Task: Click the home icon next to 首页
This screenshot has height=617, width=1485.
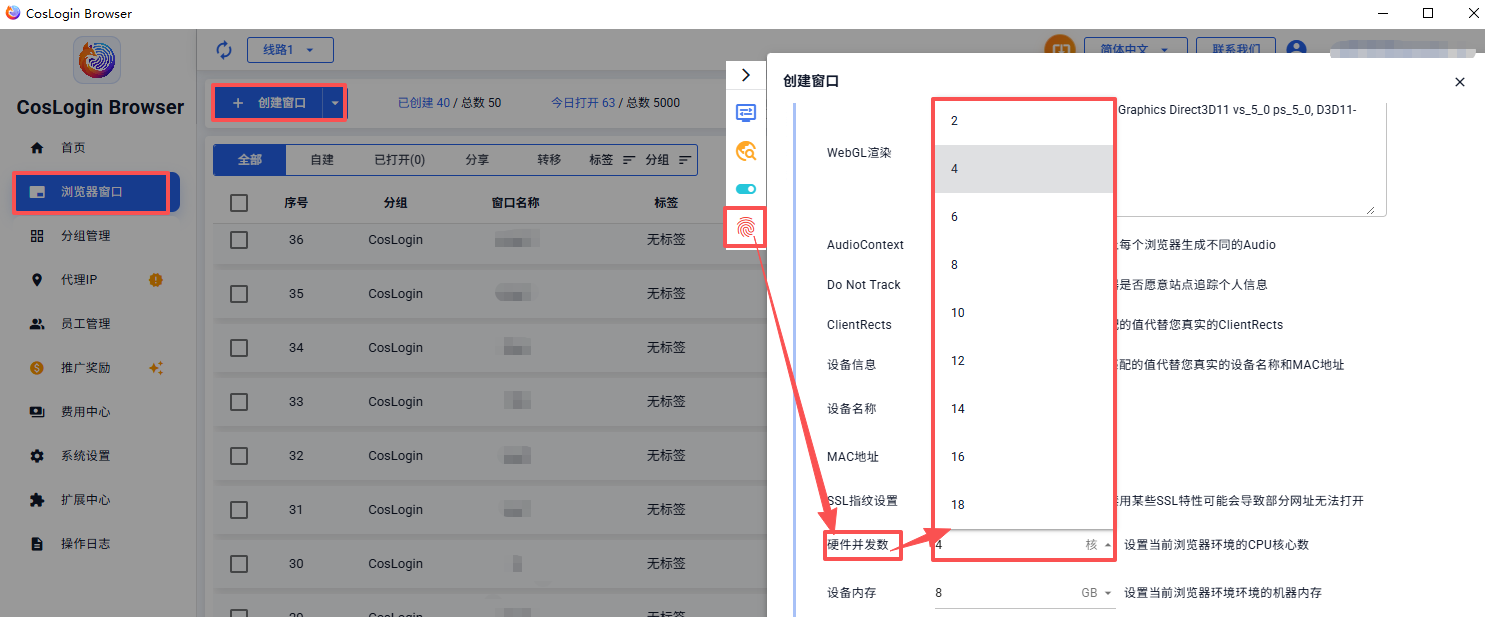Action: [37, 148]
